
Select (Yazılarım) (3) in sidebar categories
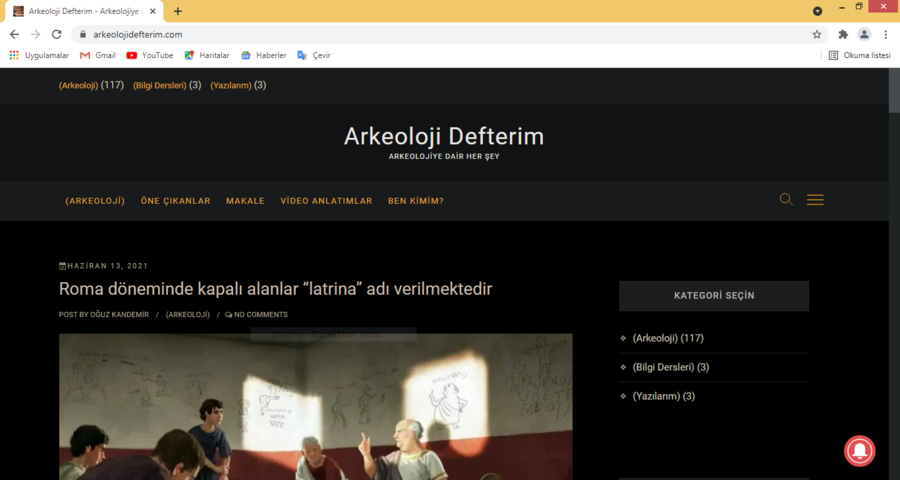[x=664, y=396]
